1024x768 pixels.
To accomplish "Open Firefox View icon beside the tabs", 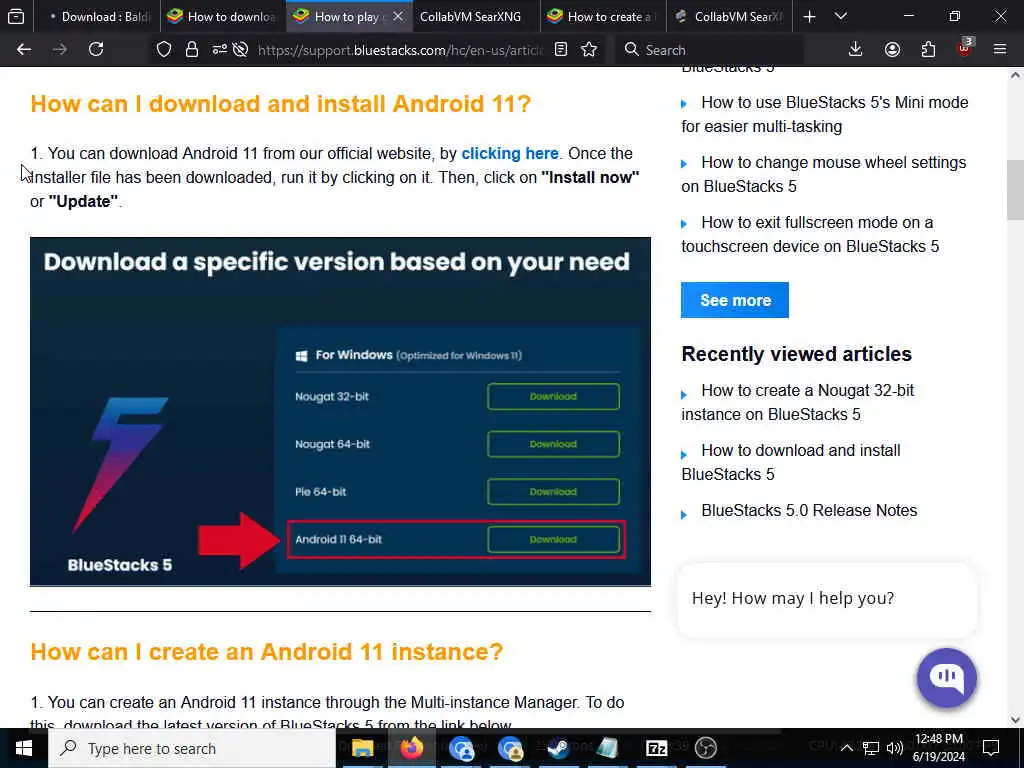I will click(16, 16).
